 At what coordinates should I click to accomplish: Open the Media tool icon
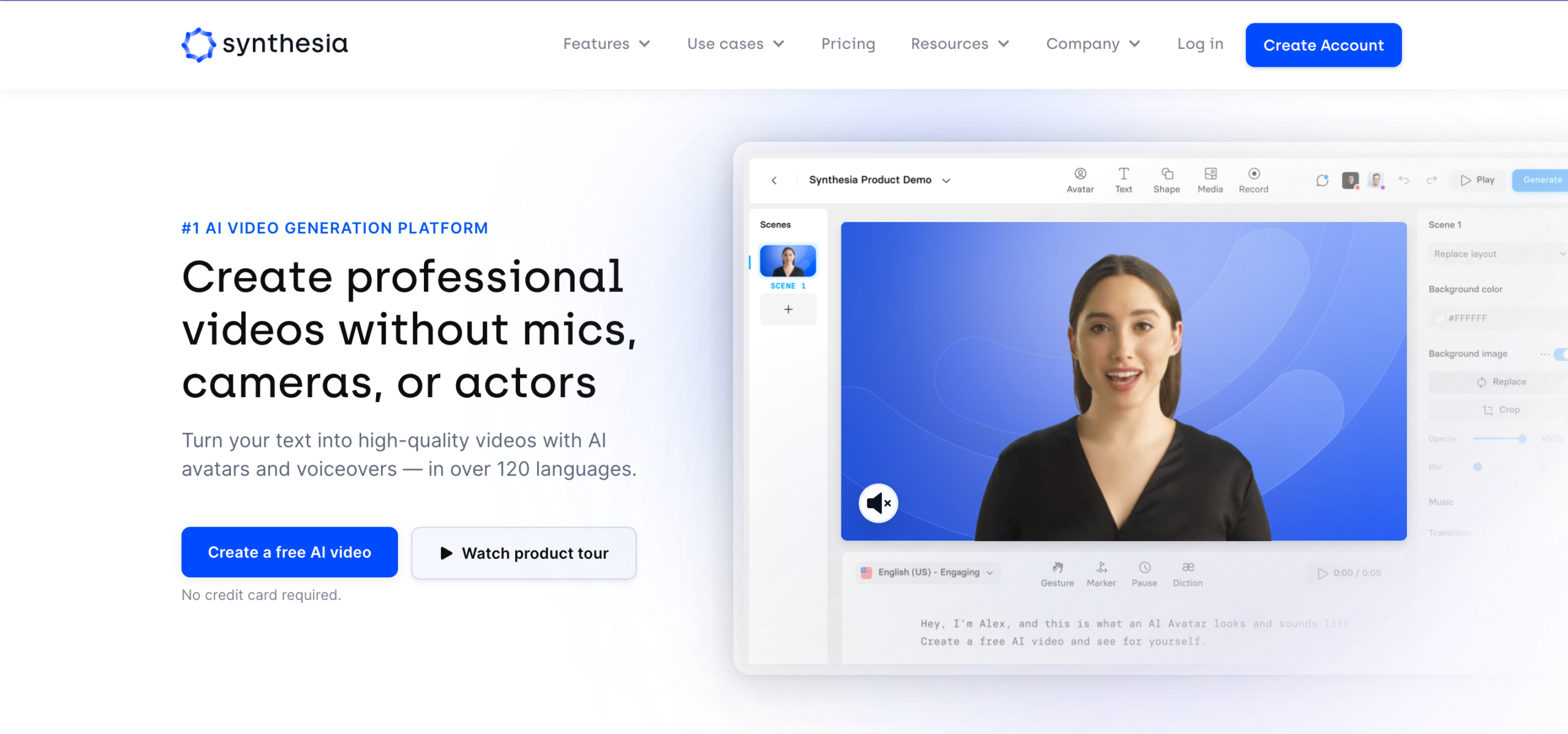click(1210, 174)
